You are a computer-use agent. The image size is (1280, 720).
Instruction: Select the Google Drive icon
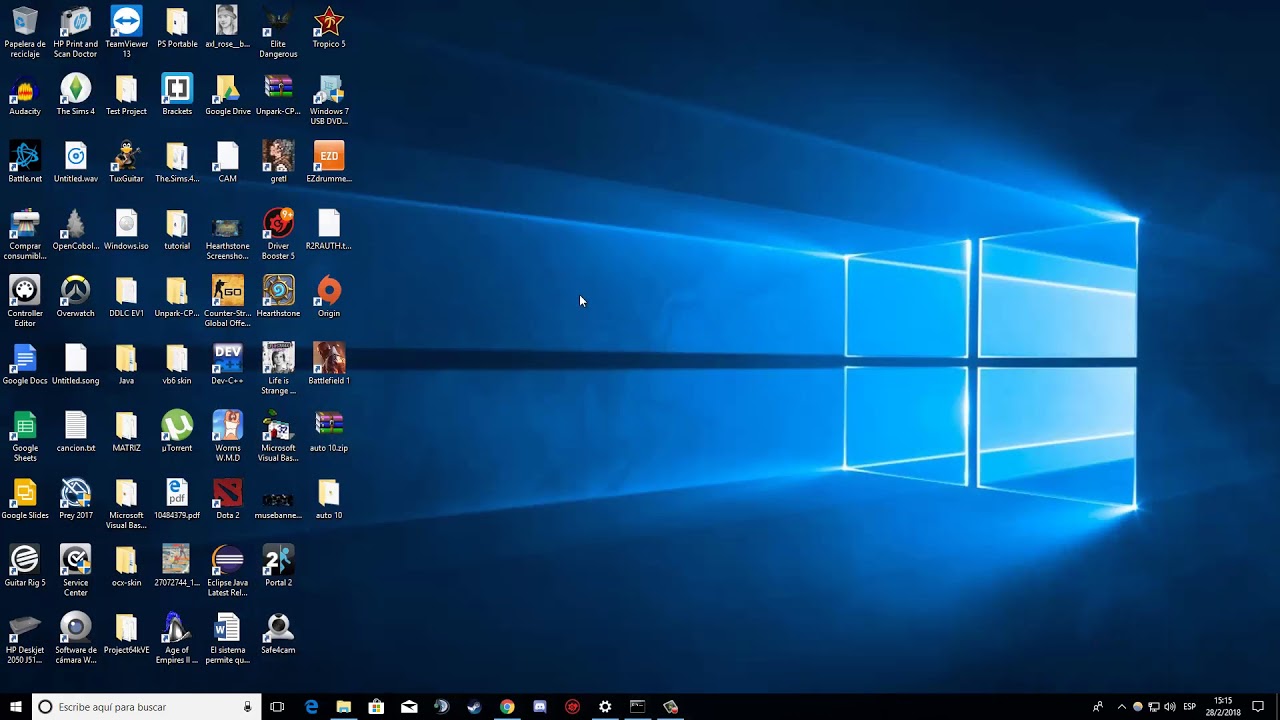pyautogui.click(x=228, y=95)
